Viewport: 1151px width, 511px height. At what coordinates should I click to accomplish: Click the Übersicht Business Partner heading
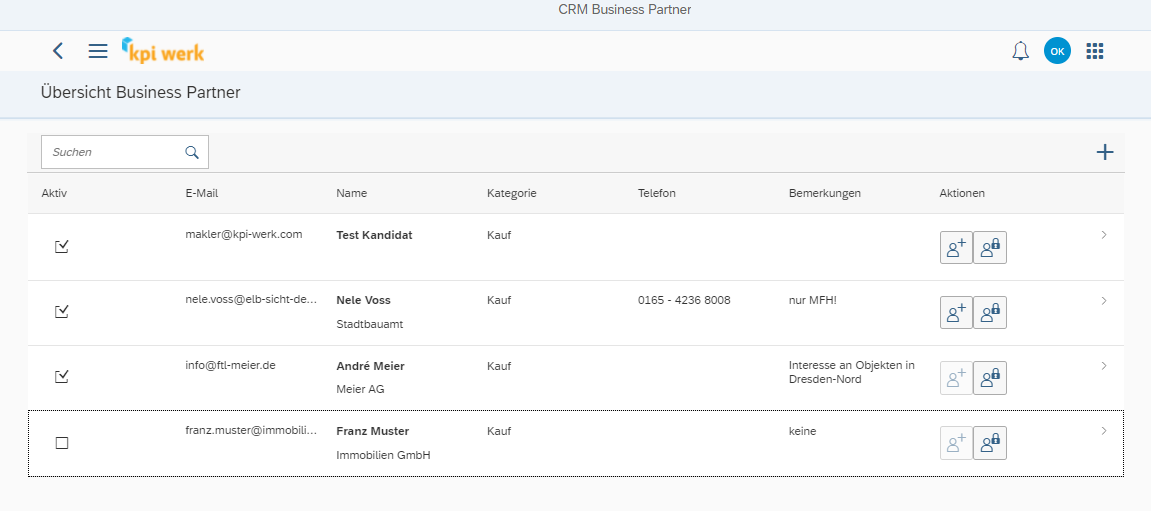pos(140,93)
